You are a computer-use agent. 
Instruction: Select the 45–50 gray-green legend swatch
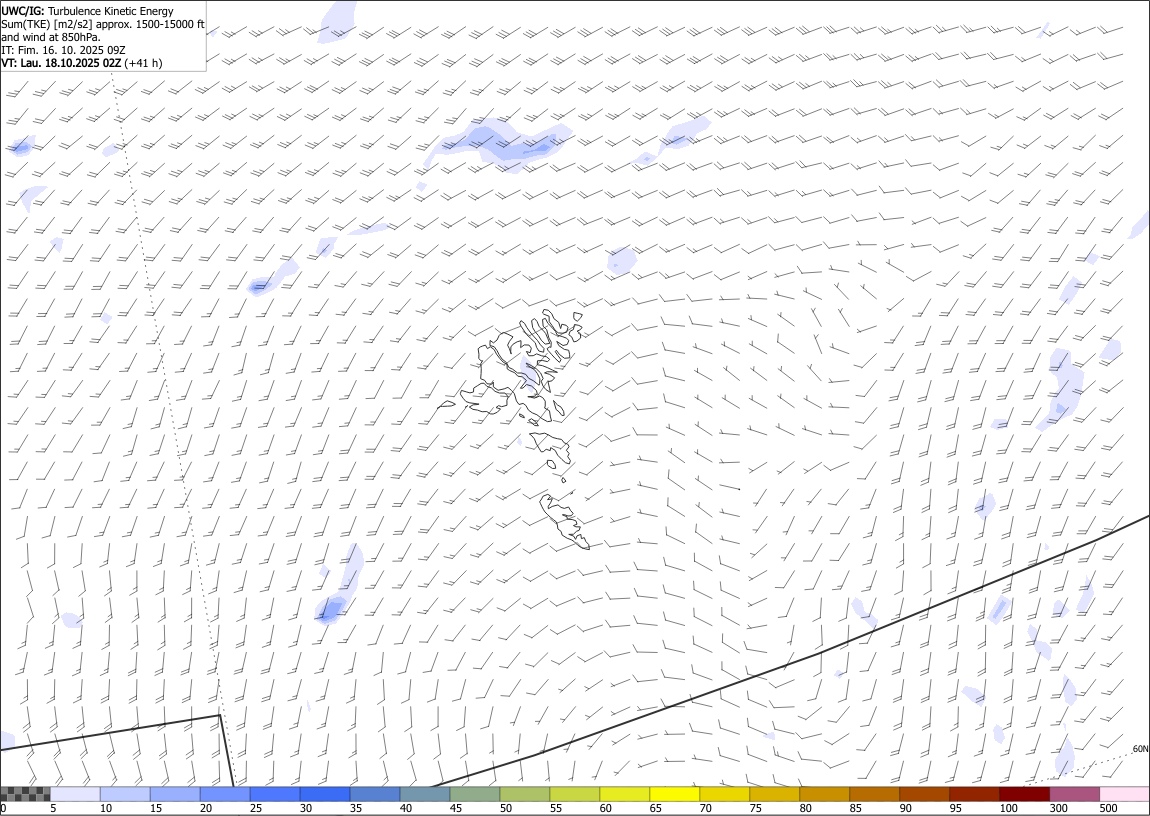[x=475, y=794]
